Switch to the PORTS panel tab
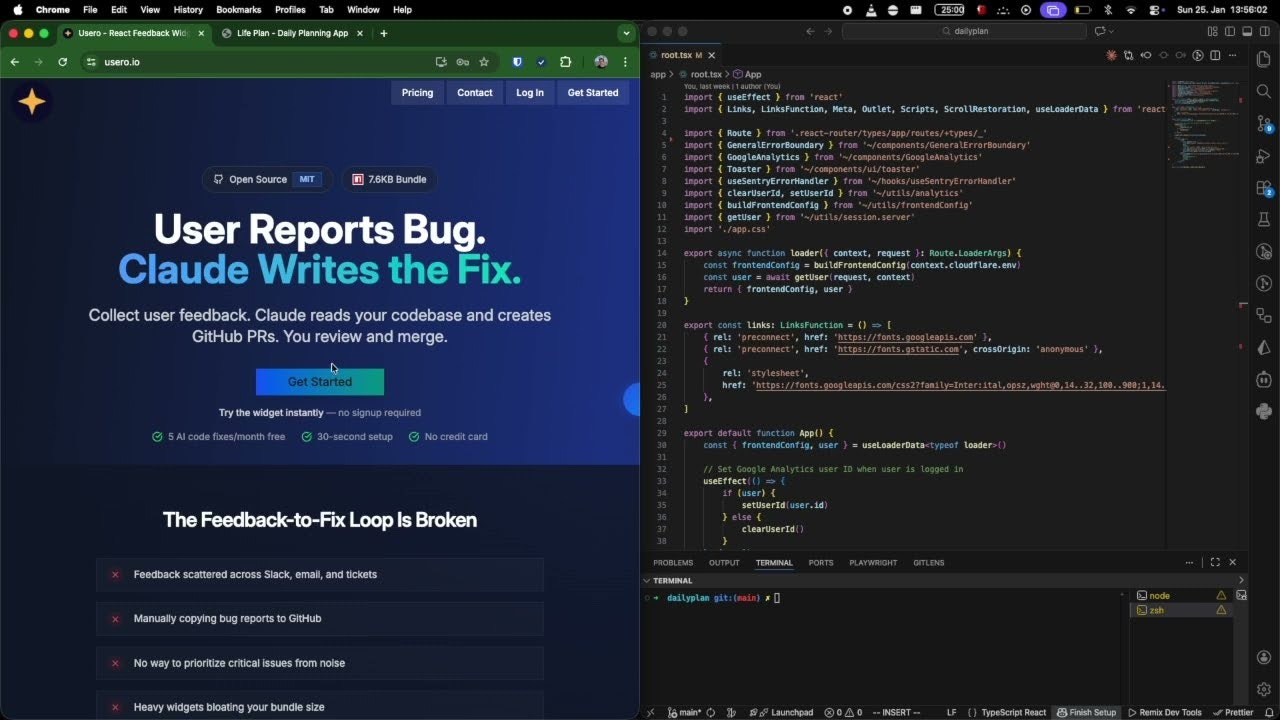 [821, 563]
